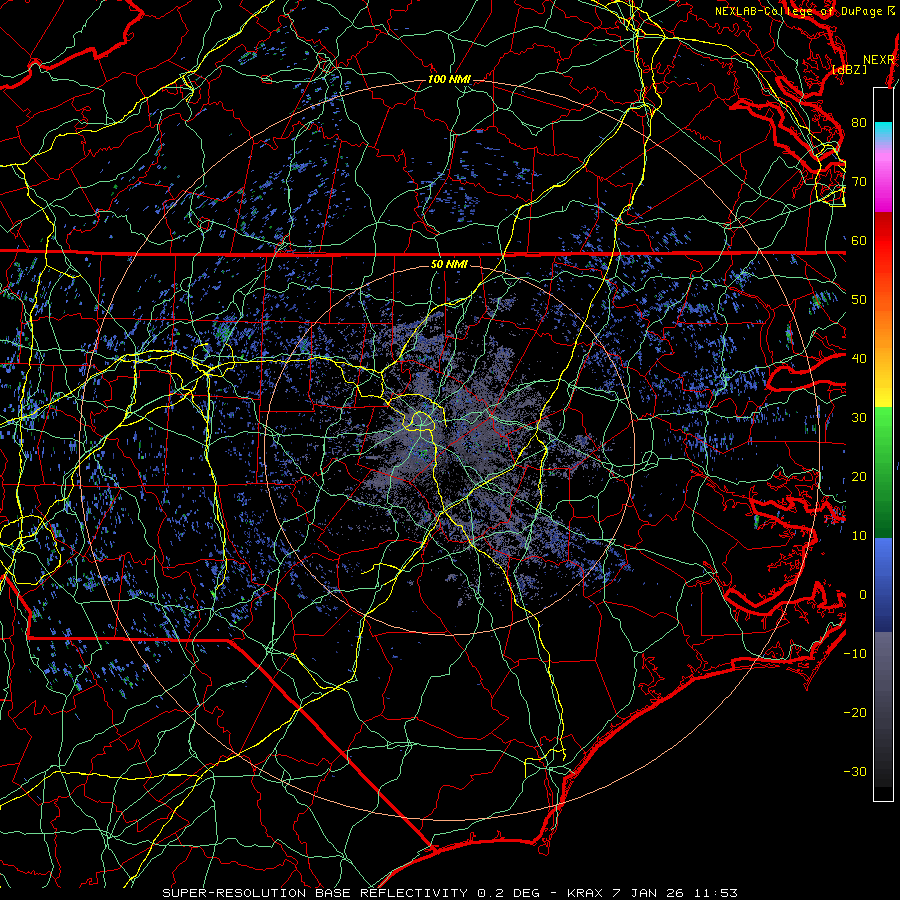Click the [dBZ] unit label above the color scale
Viewport: 900px width, 900px height.
849,69
